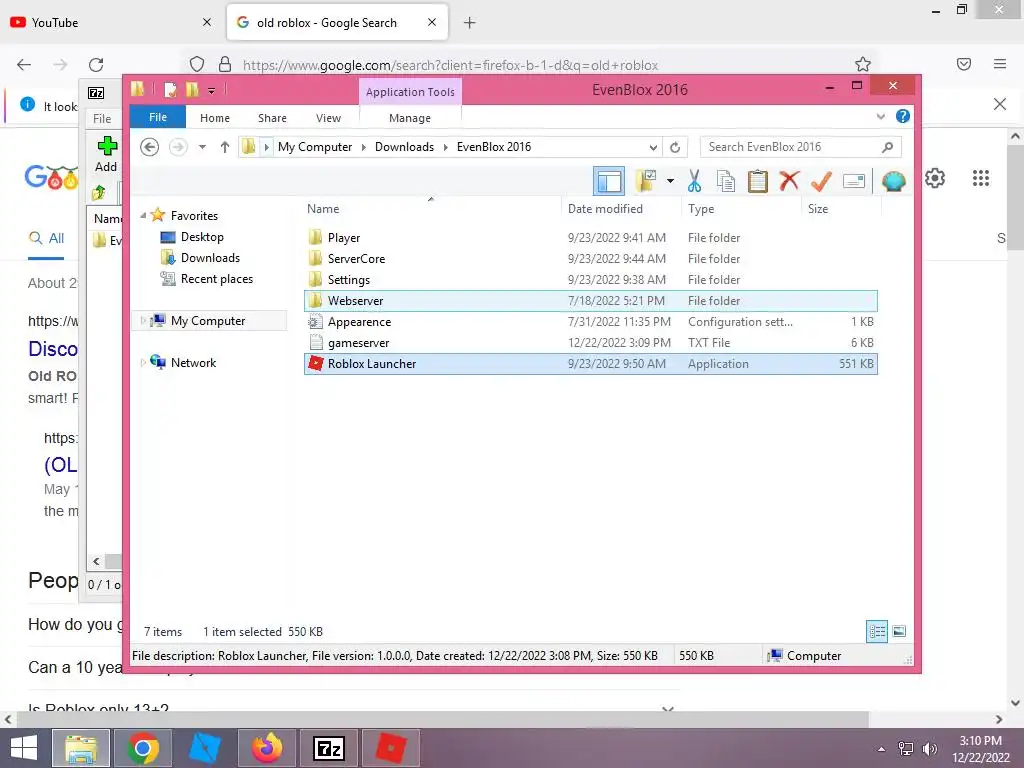The width and height of the screenshot is (1024, 768).
Task: Expand the arrow after Downloads in the breadcrumb
Action: 445,147
